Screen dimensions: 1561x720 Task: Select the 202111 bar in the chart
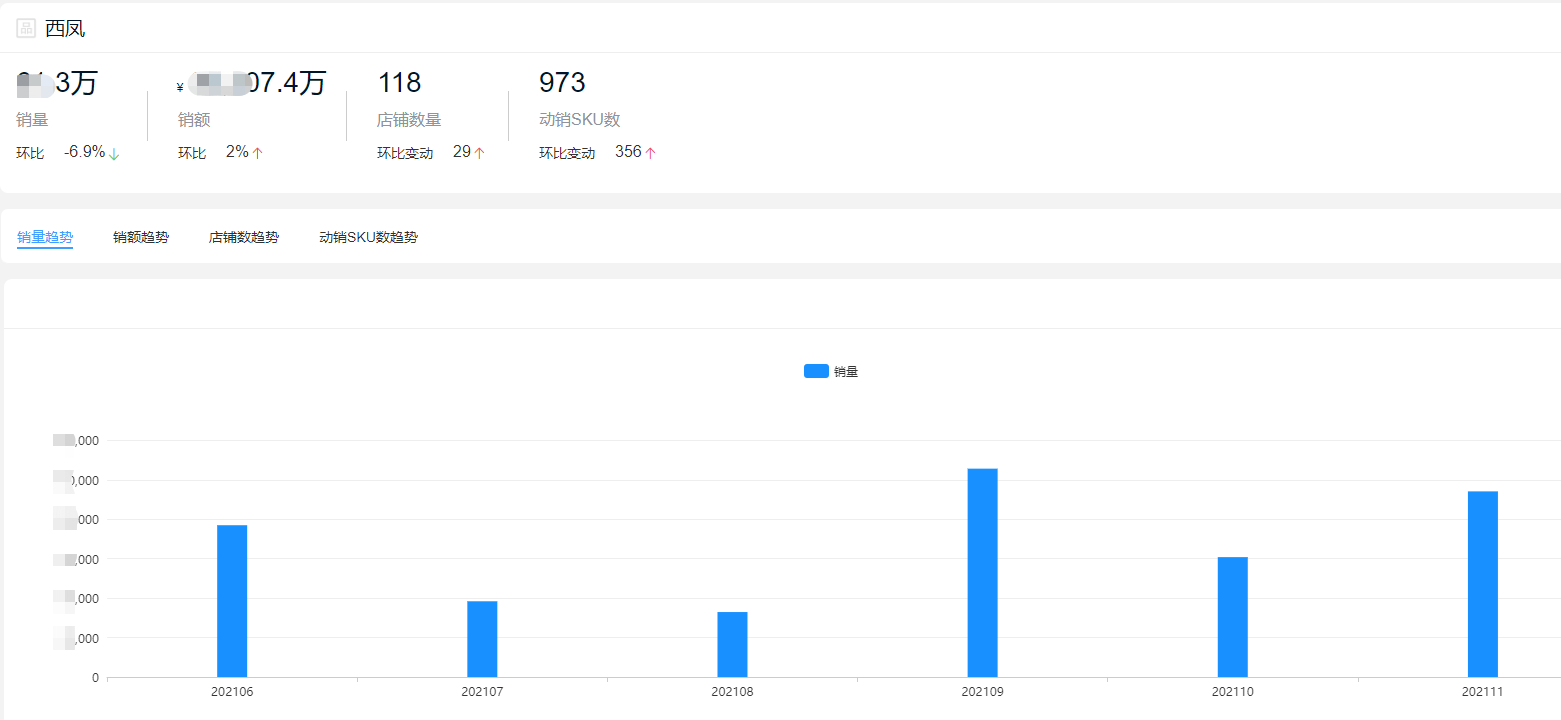point(1482,584)
